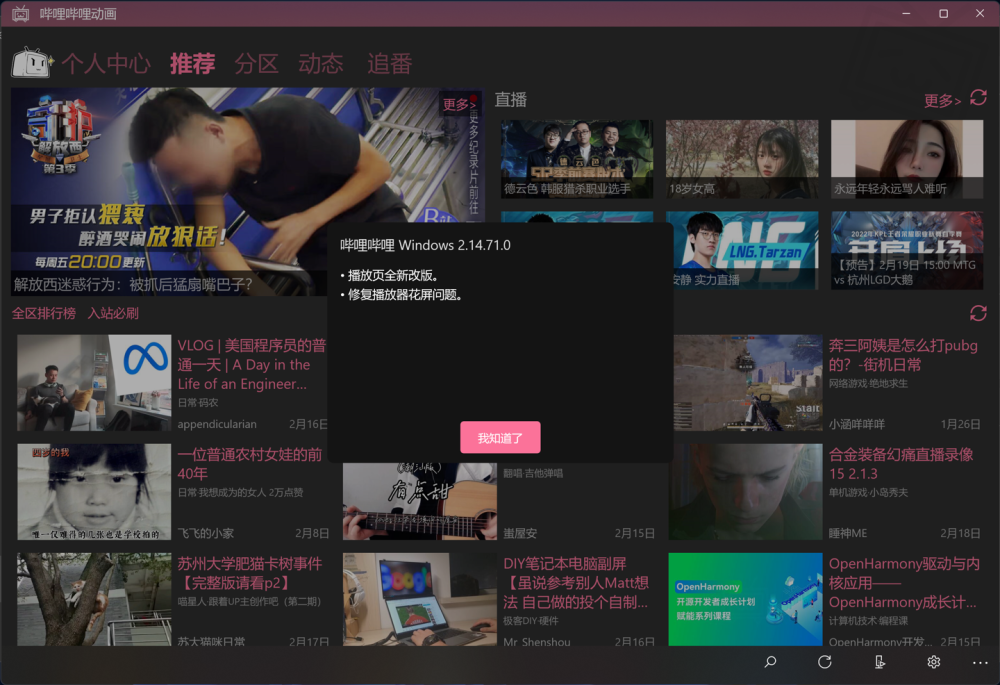1000x685 pixels.
Task: Switch to the 个人中心 tab
Action: 106,64
